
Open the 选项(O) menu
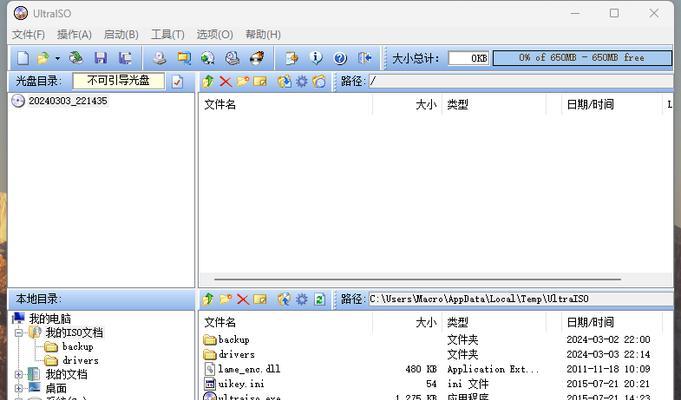click(215, 34)
